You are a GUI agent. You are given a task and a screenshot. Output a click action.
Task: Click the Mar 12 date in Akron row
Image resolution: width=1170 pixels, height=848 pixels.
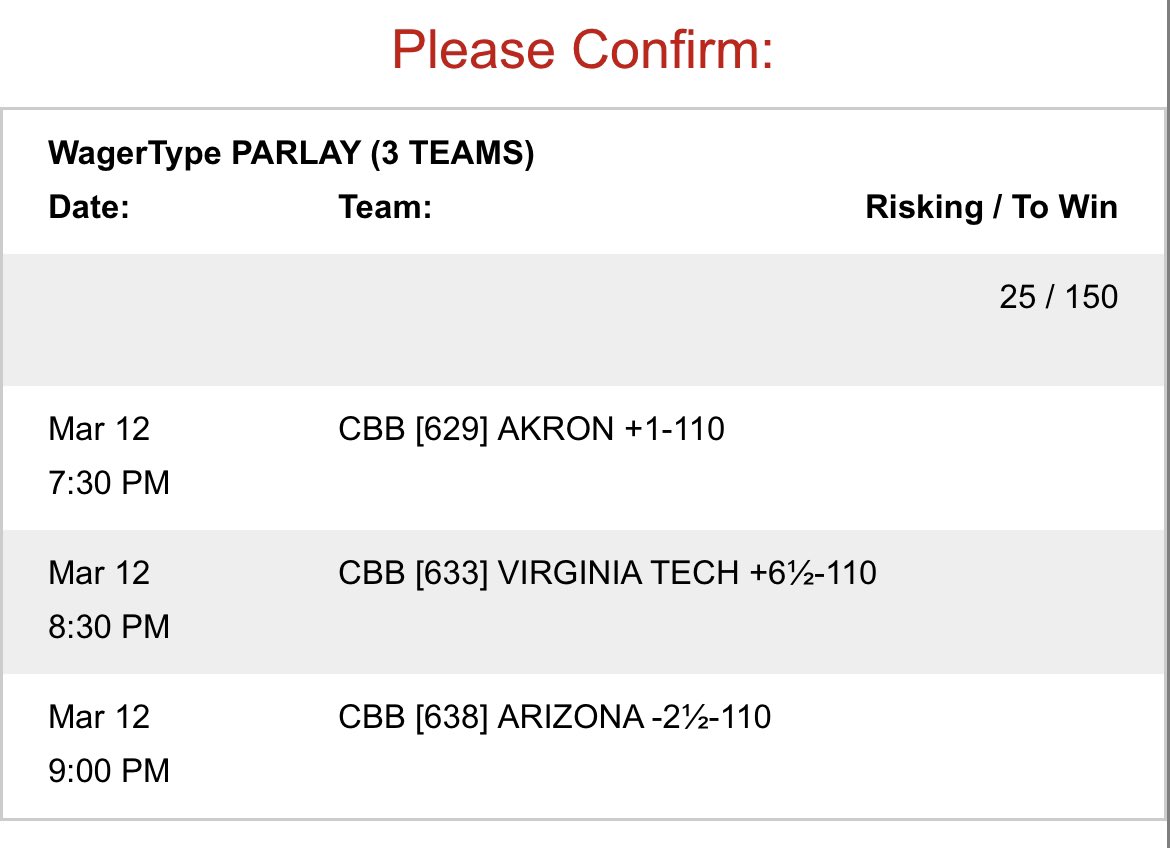click(x=99, y=429)
